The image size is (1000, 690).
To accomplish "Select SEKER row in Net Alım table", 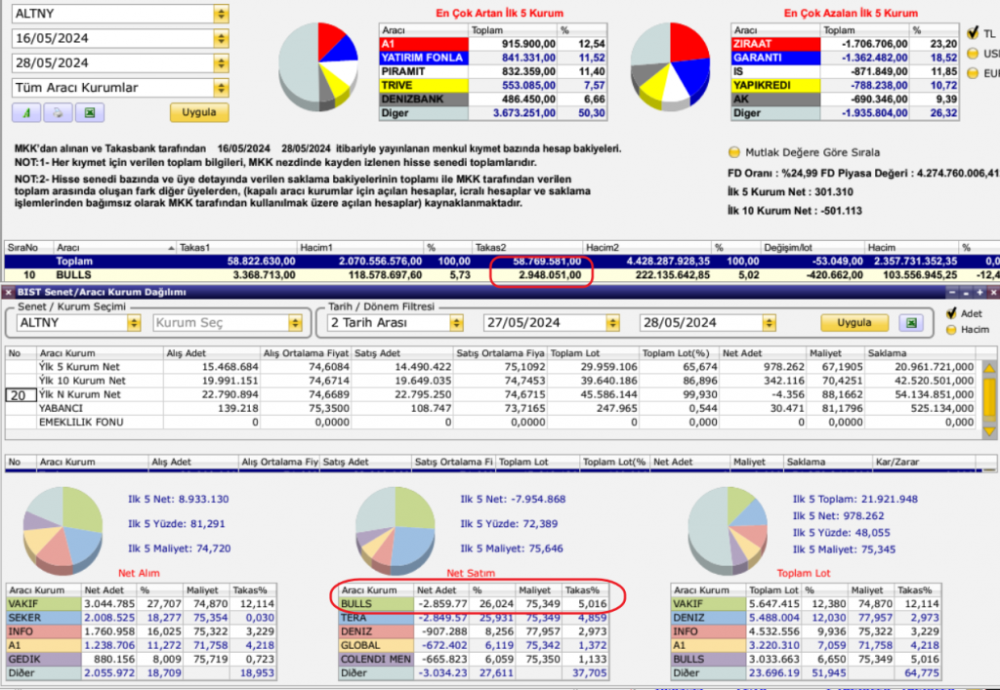I will 142,618.
